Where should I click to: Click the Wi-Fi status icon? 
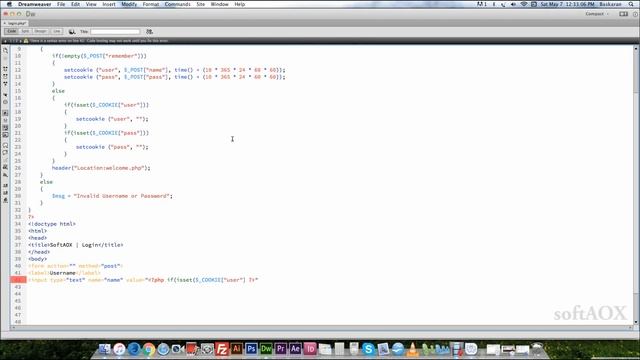[524, 4]
